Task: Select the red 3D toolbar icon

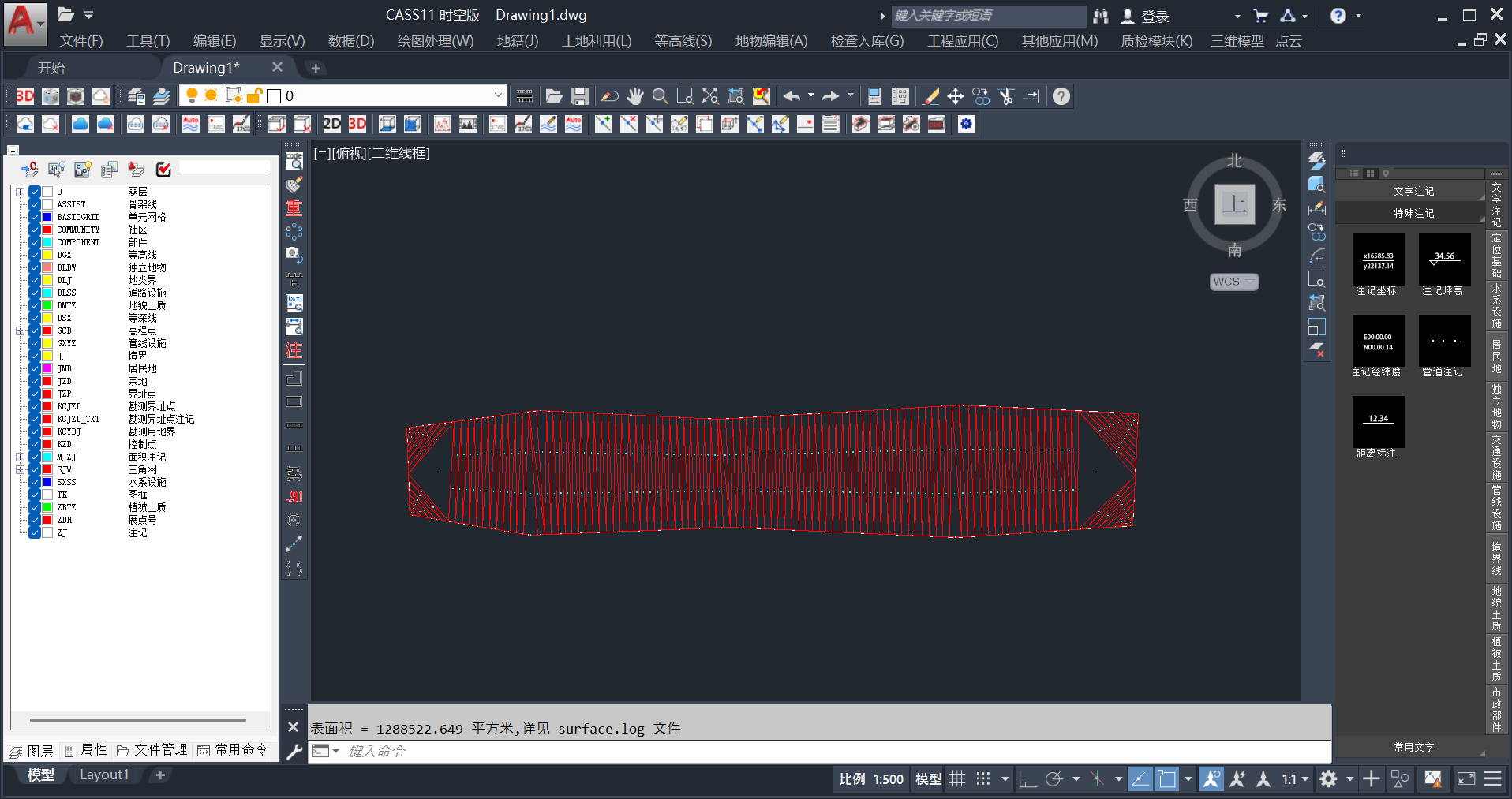Action: point(25,96)
